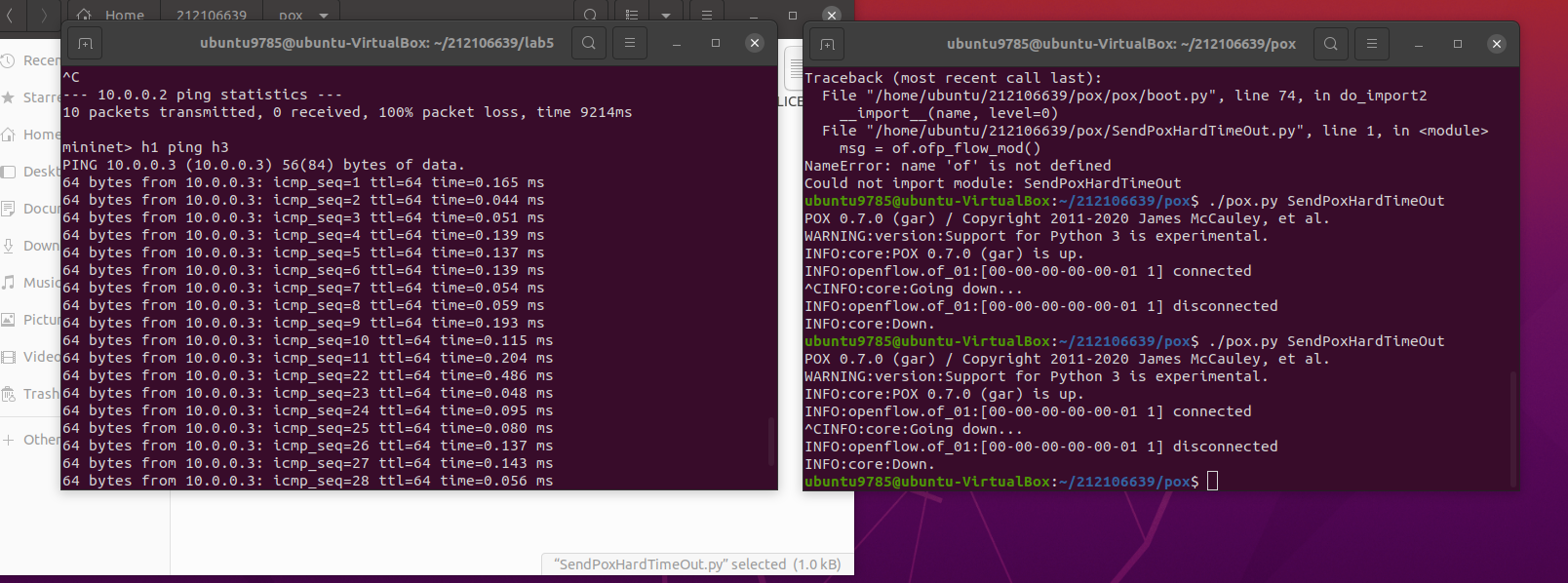Click the icmp_seq=28 ping reply line
Image resolution: width=1568 pixels, height=583 pixels.
[307, 481]
